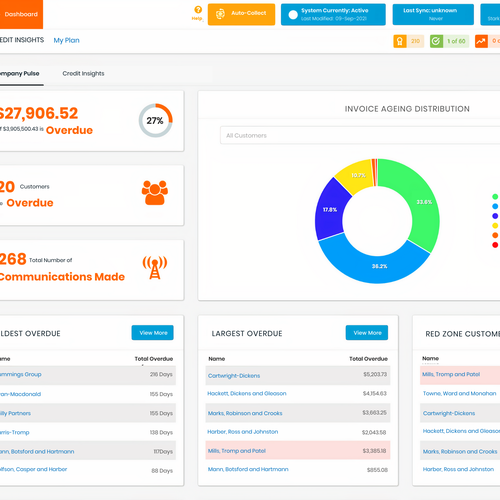Click the dark blue 17.8% donut segment
Viewport: 500px width, 500px height.
click(x=330, y=210)
